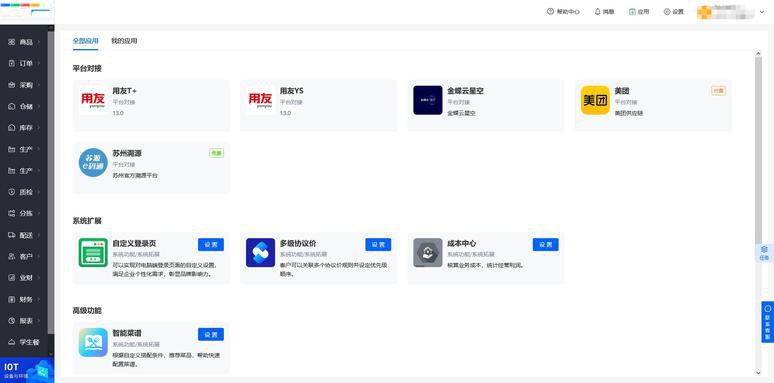Click the 订单 sidebar icon
Screen dimensions: 774x383
point(12,63)
